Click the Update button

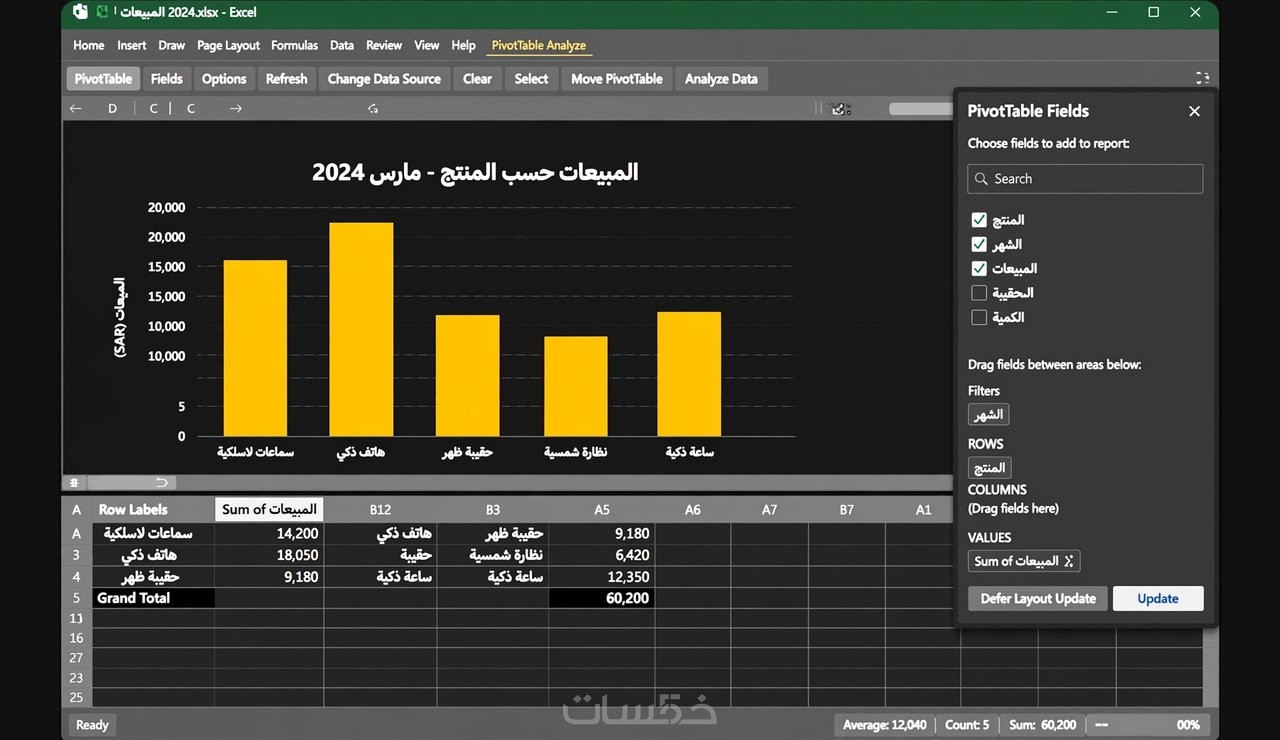(1158, 599)
